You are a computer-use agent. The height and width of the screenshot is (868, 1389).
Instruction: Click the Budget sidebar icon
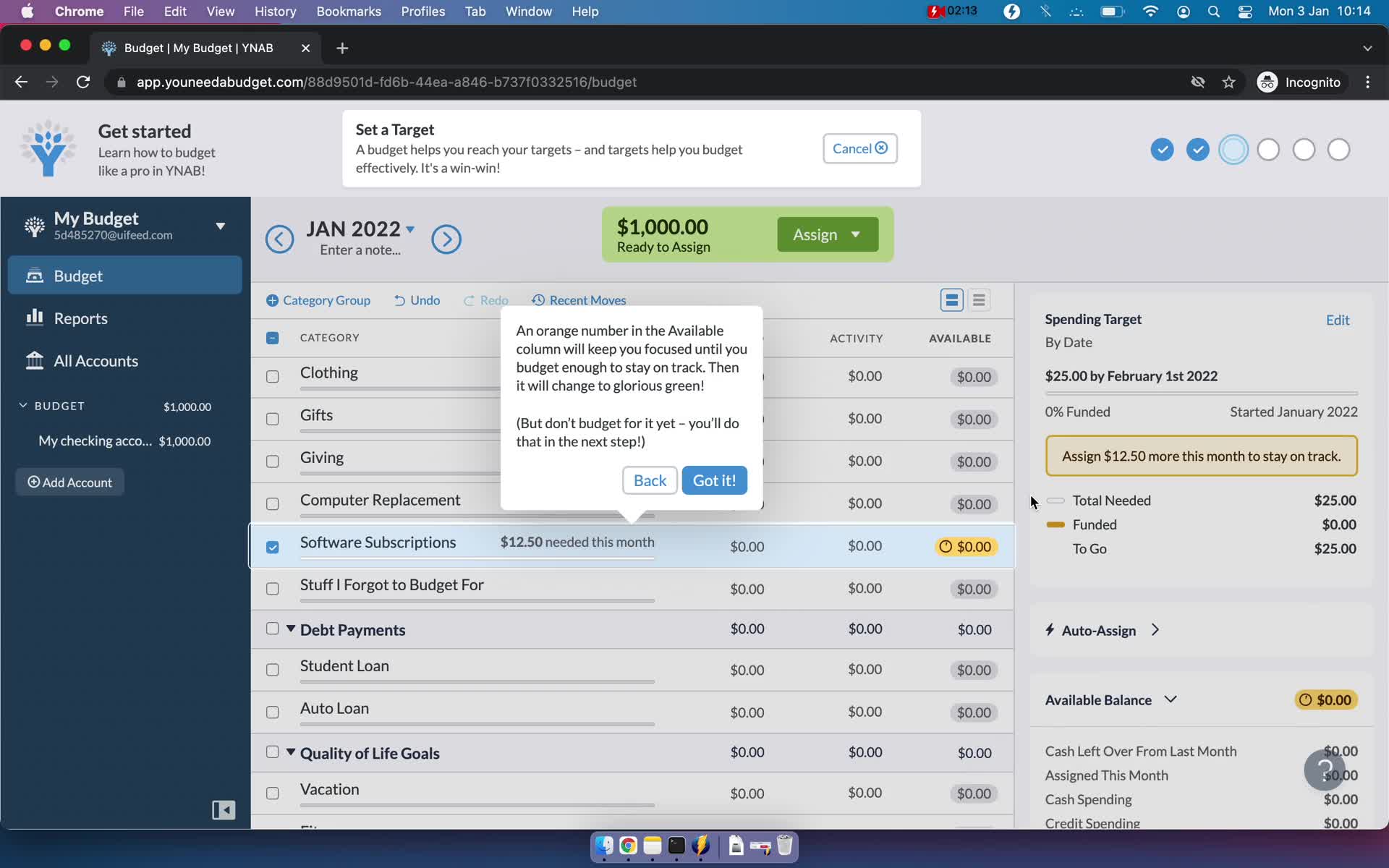point(36,275)
